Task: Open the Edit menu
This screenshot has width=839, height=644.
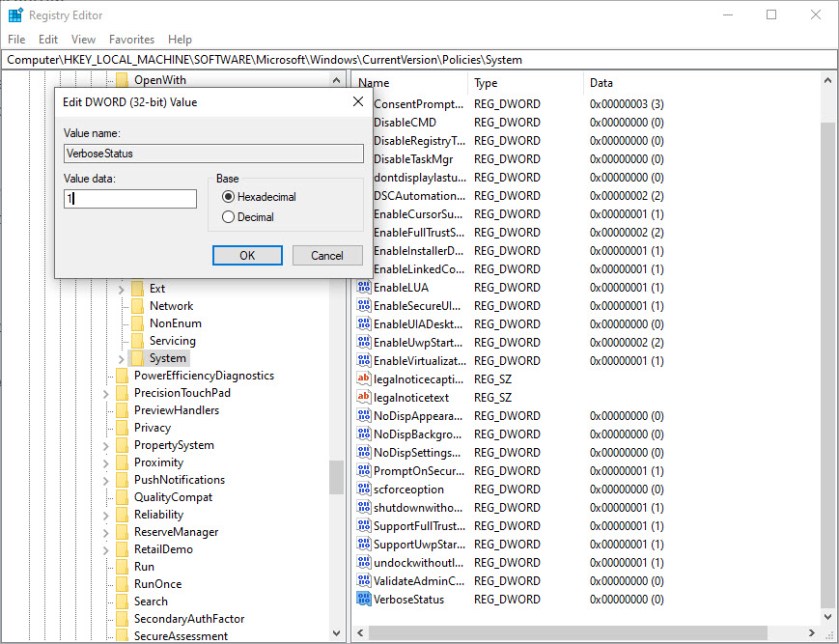Action: pos(48,40)
